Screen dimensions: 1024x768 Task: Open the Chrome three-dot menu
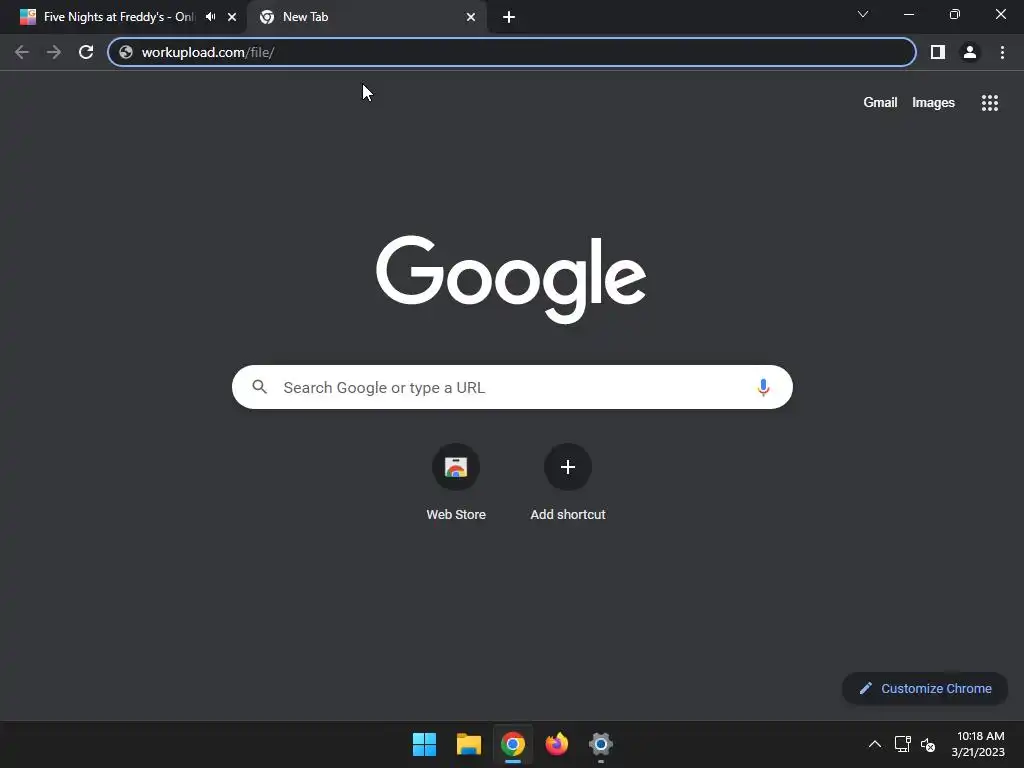point(1002,52)
